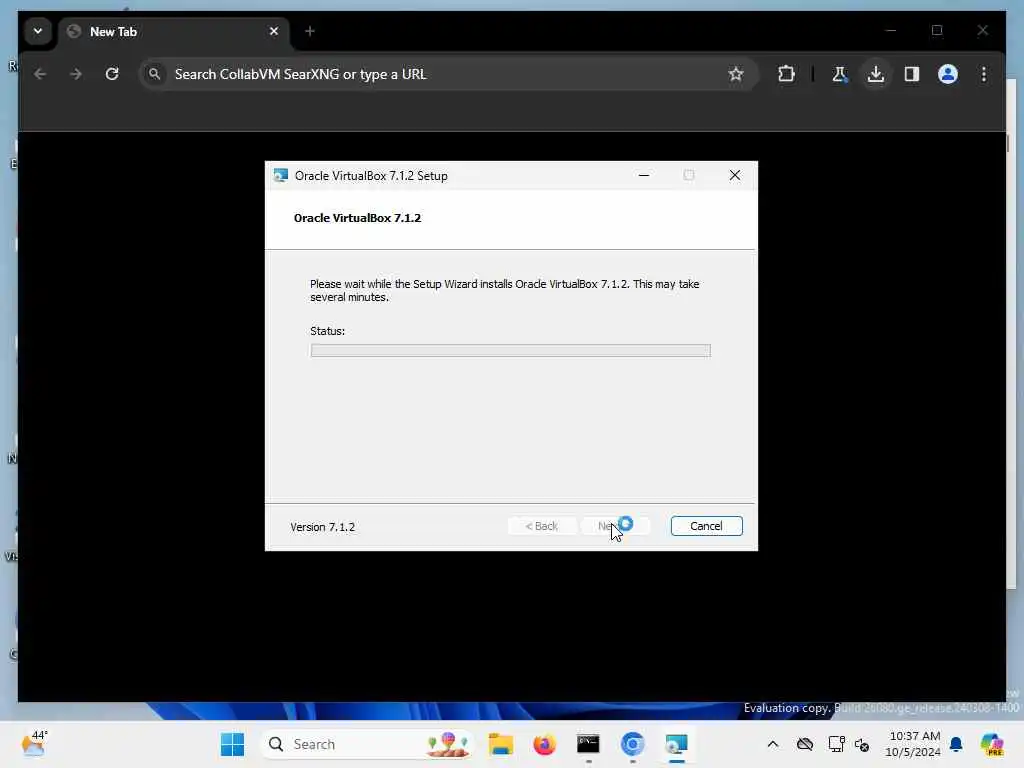Screen dimensions: 1024x768
Task: Launch Firefox from the taskbar
Action: tap(544, 744)
